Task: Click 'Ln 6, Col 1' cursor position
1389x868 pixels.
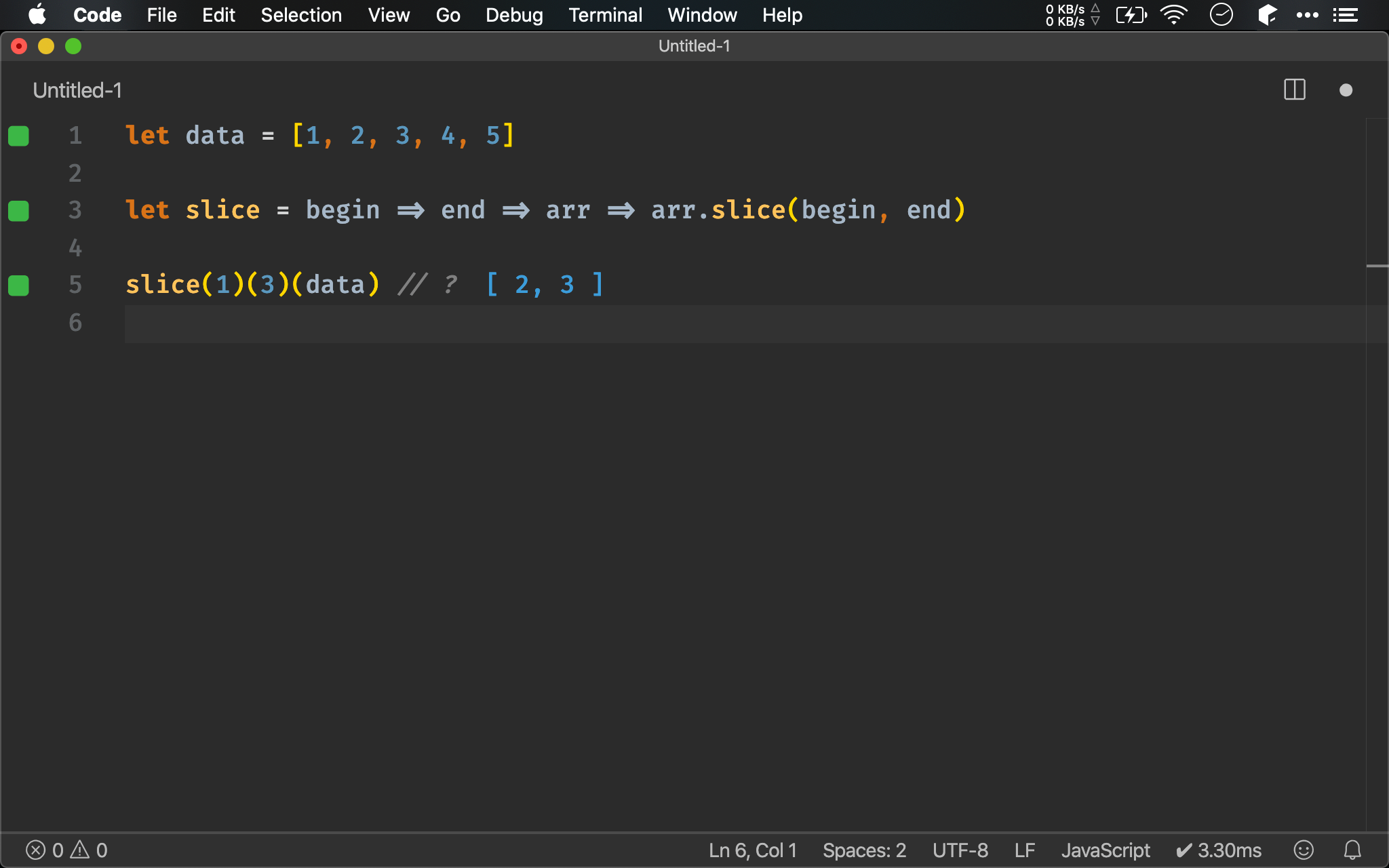Action: pyautogui.click(x=753, y=850)
